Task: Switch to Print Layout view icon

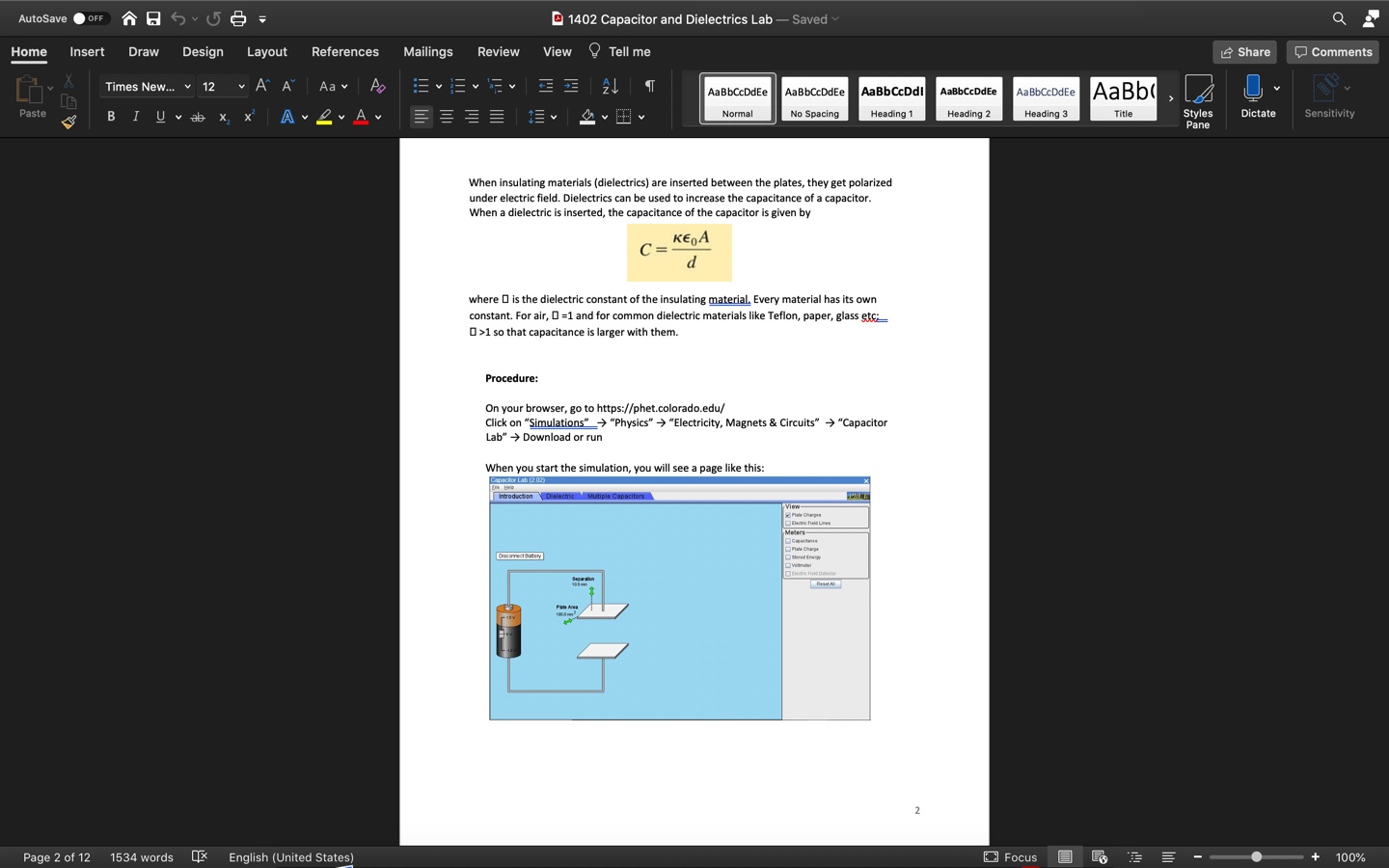Action: pos(1065,856)
